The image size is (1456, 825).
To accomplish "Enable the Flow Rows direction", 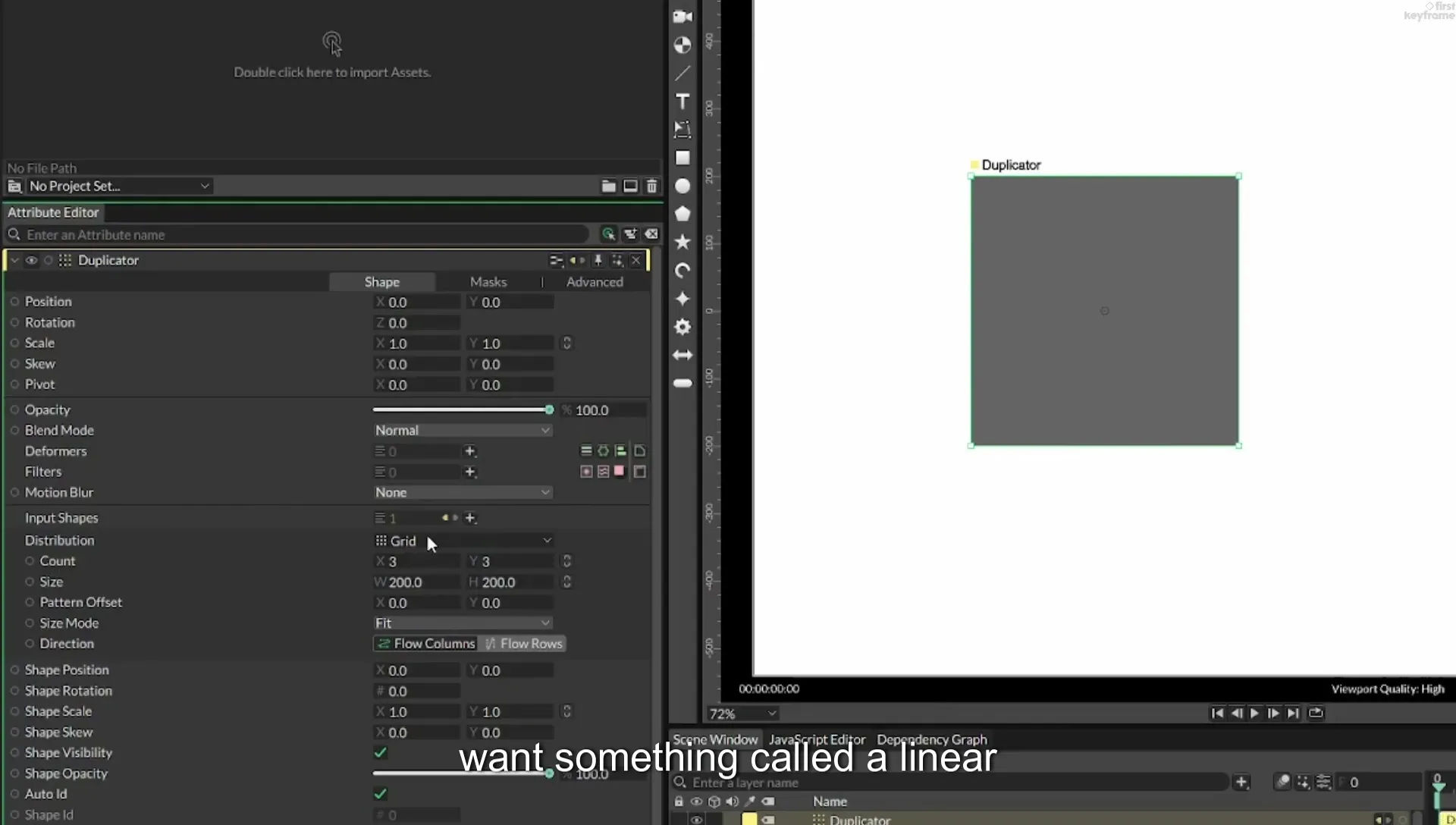I will (x=522, y=644).
